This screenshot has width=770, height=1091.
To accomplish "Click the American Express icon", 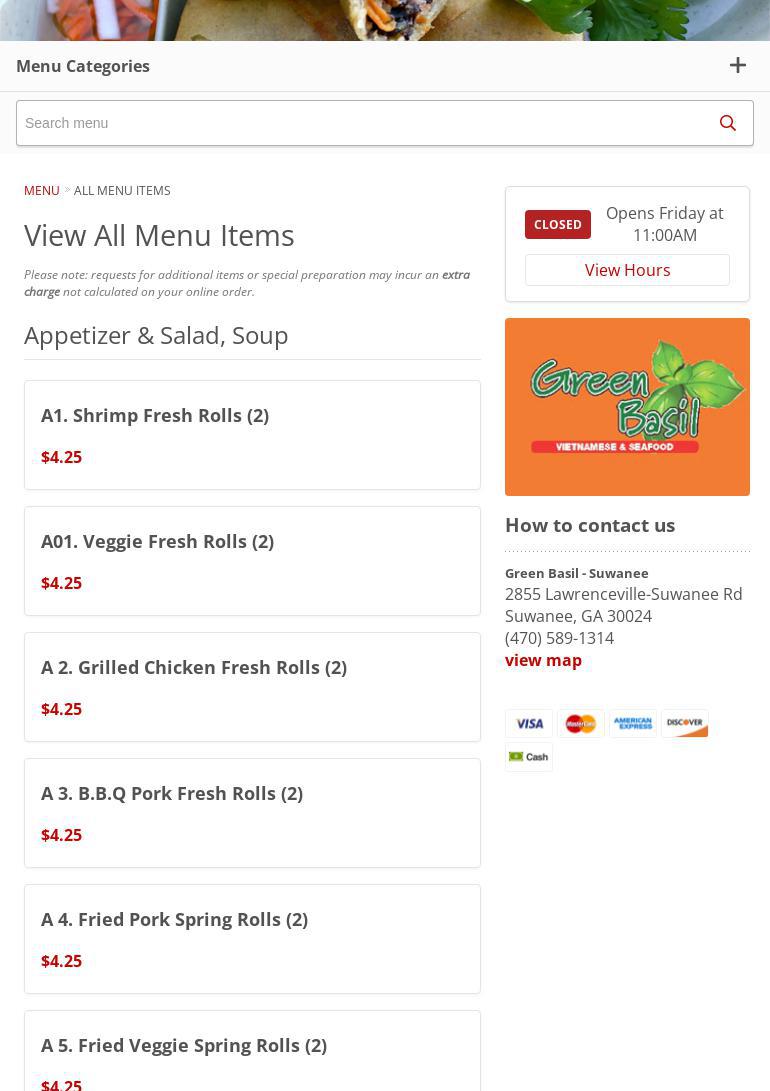I will coord(633,724).
